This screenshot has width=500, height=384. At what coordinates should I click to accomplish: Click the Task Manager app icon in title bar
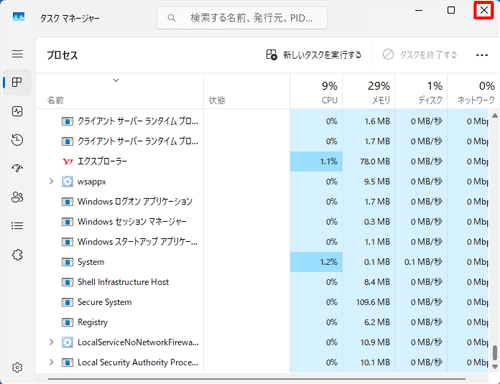[x=19, y=17]
